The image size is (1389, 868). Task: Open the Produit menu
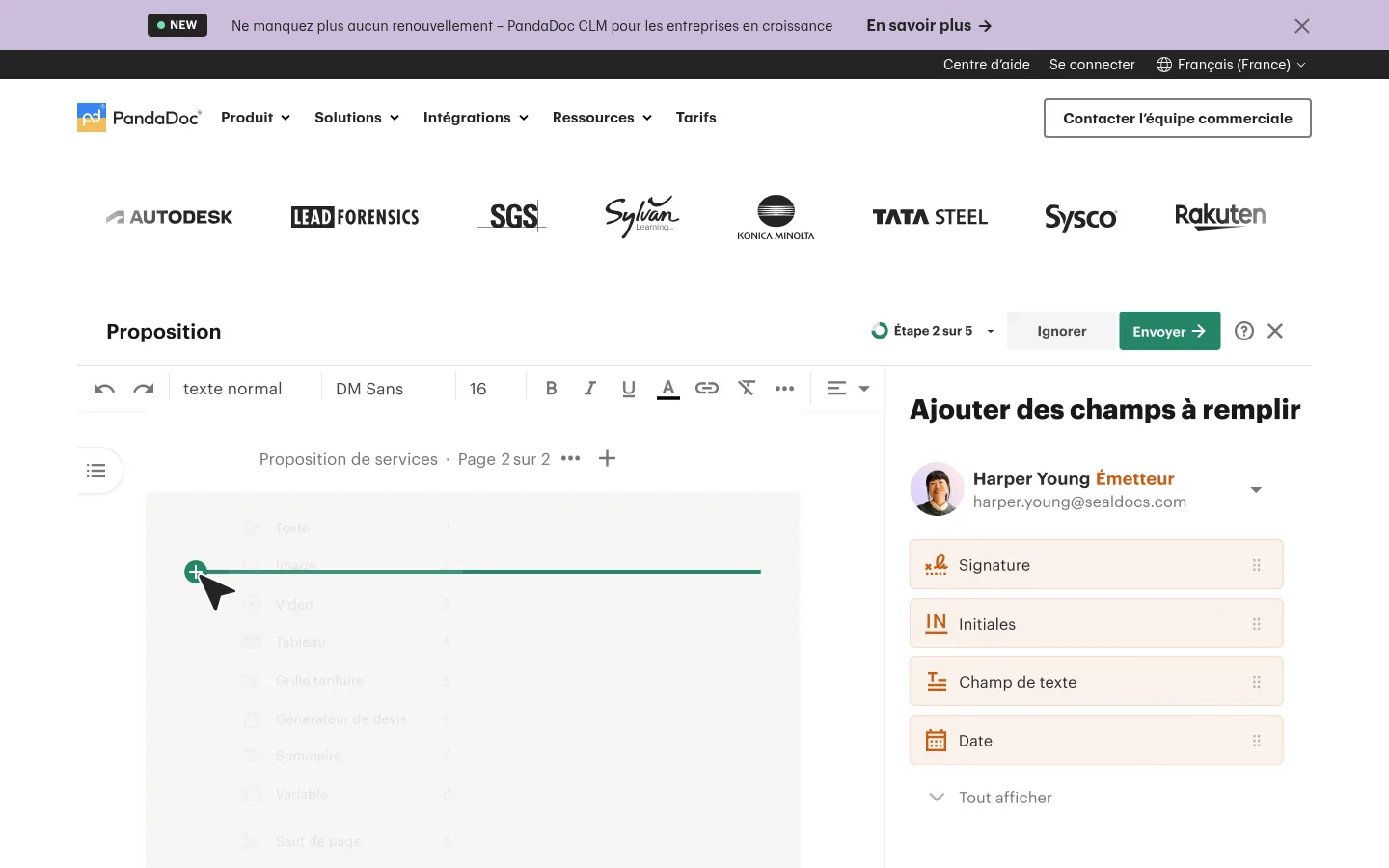pos(256,118)
